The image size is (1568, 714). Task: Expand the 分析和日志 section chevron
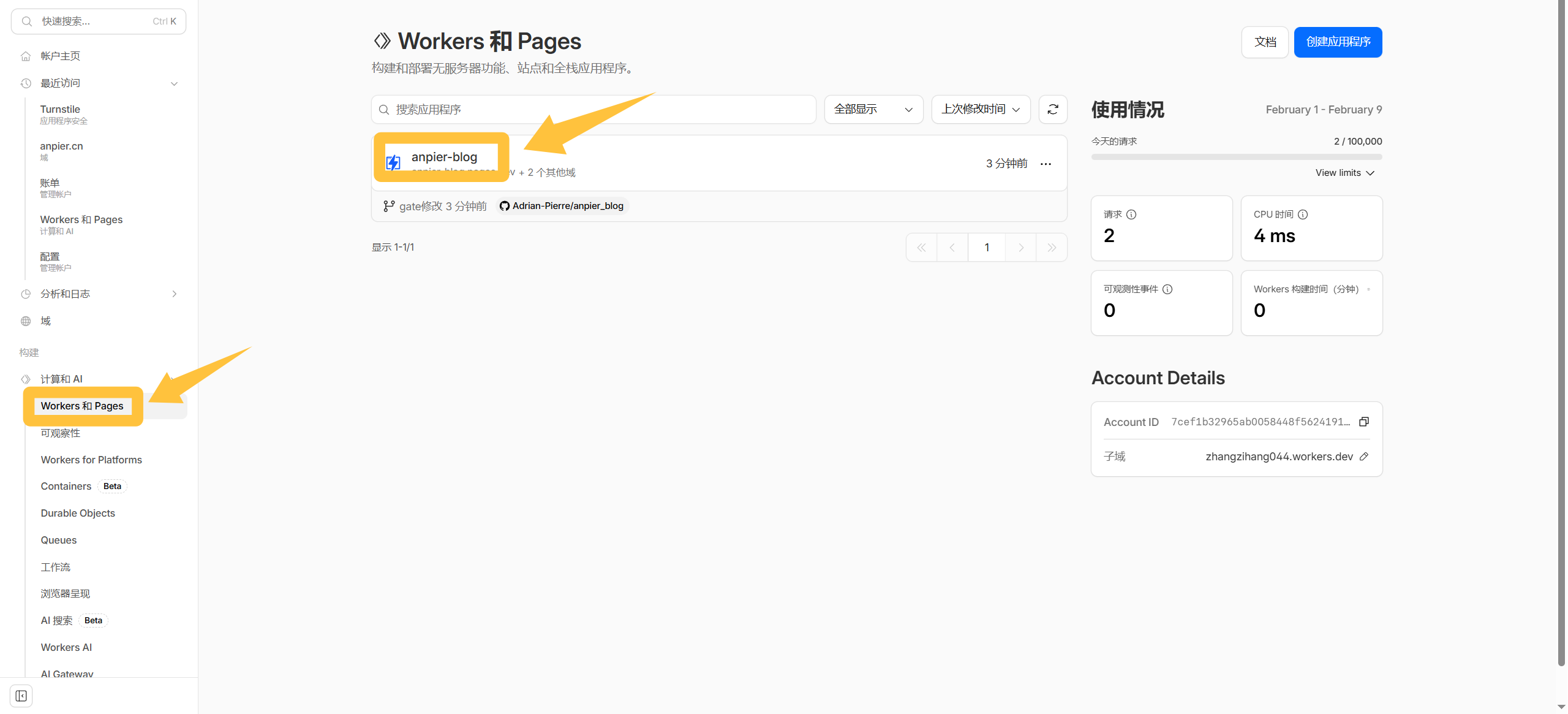(174, 294)
